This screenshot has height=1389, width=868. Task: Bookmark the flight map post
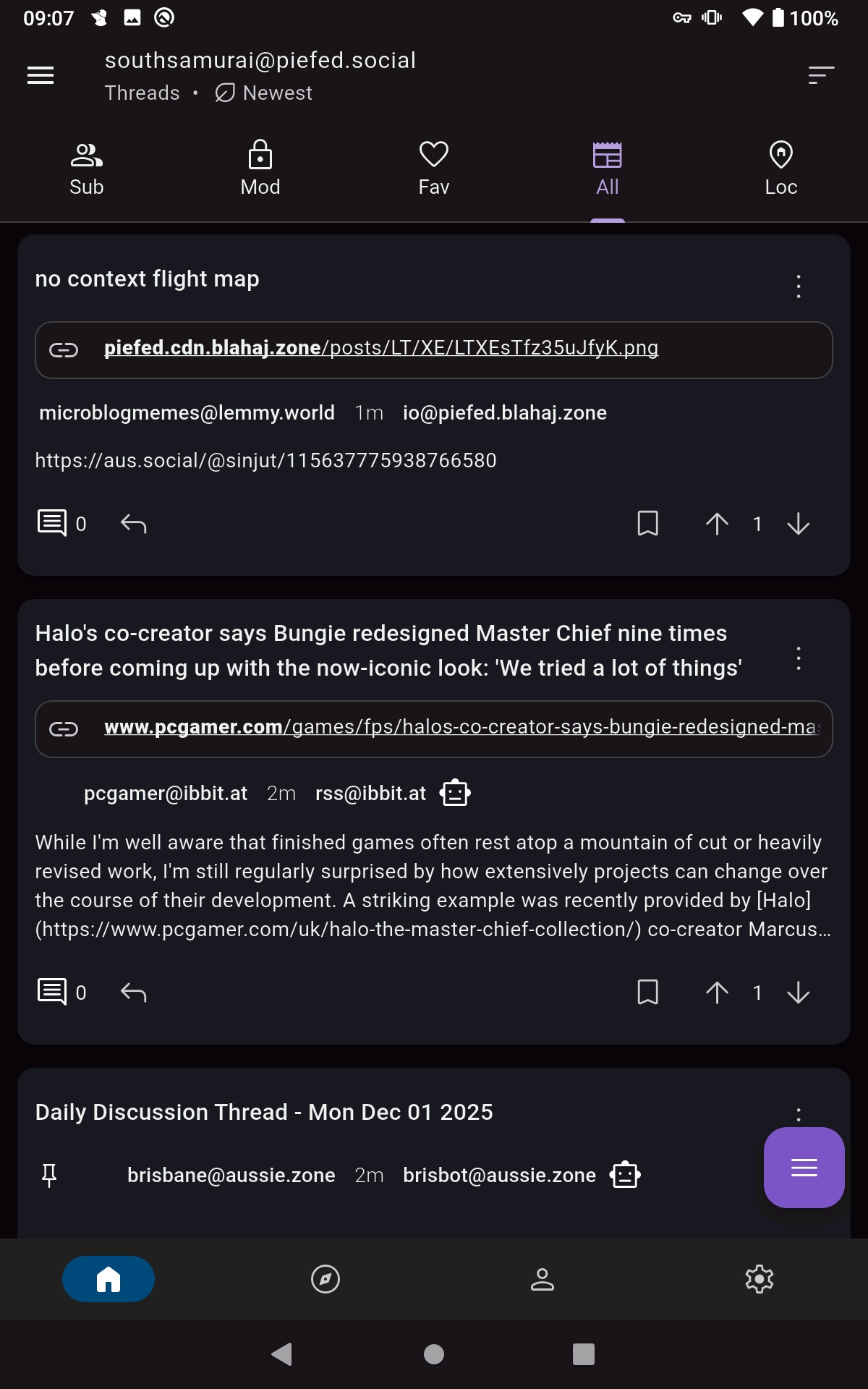tap(647, 523)
